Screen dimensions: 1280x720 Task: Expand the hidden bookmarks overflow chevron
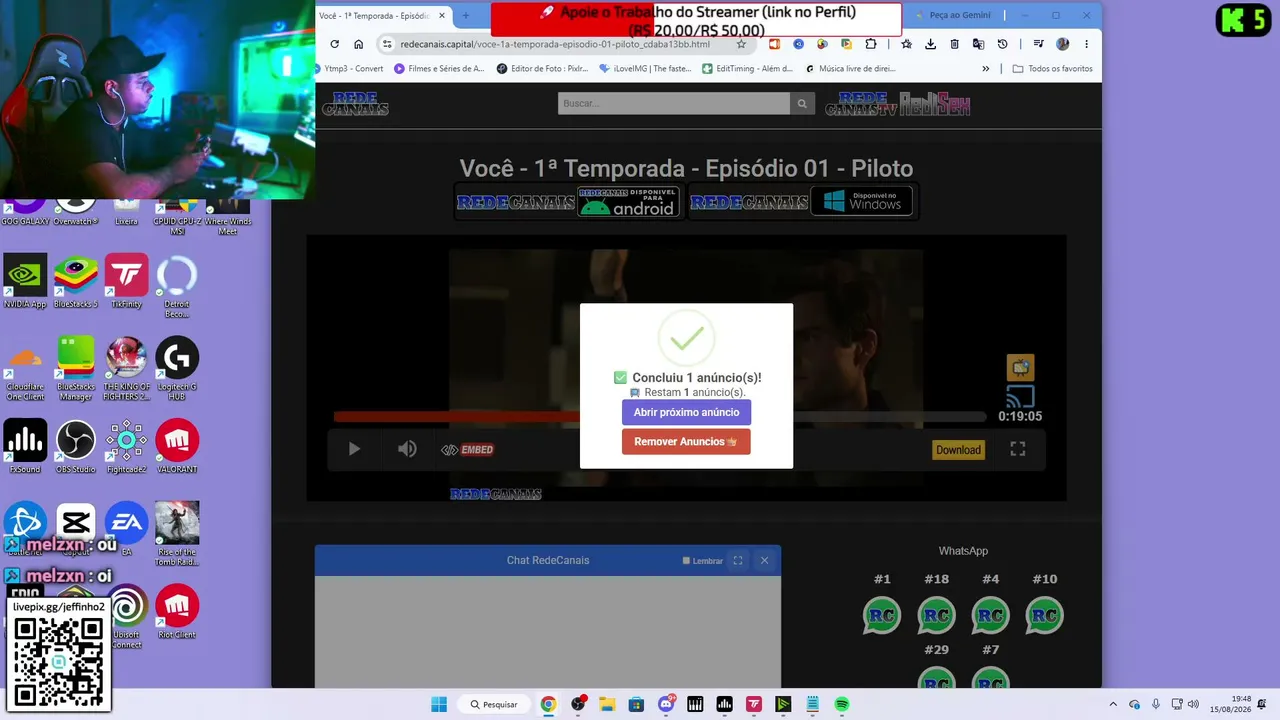click(x=986, y=69)
